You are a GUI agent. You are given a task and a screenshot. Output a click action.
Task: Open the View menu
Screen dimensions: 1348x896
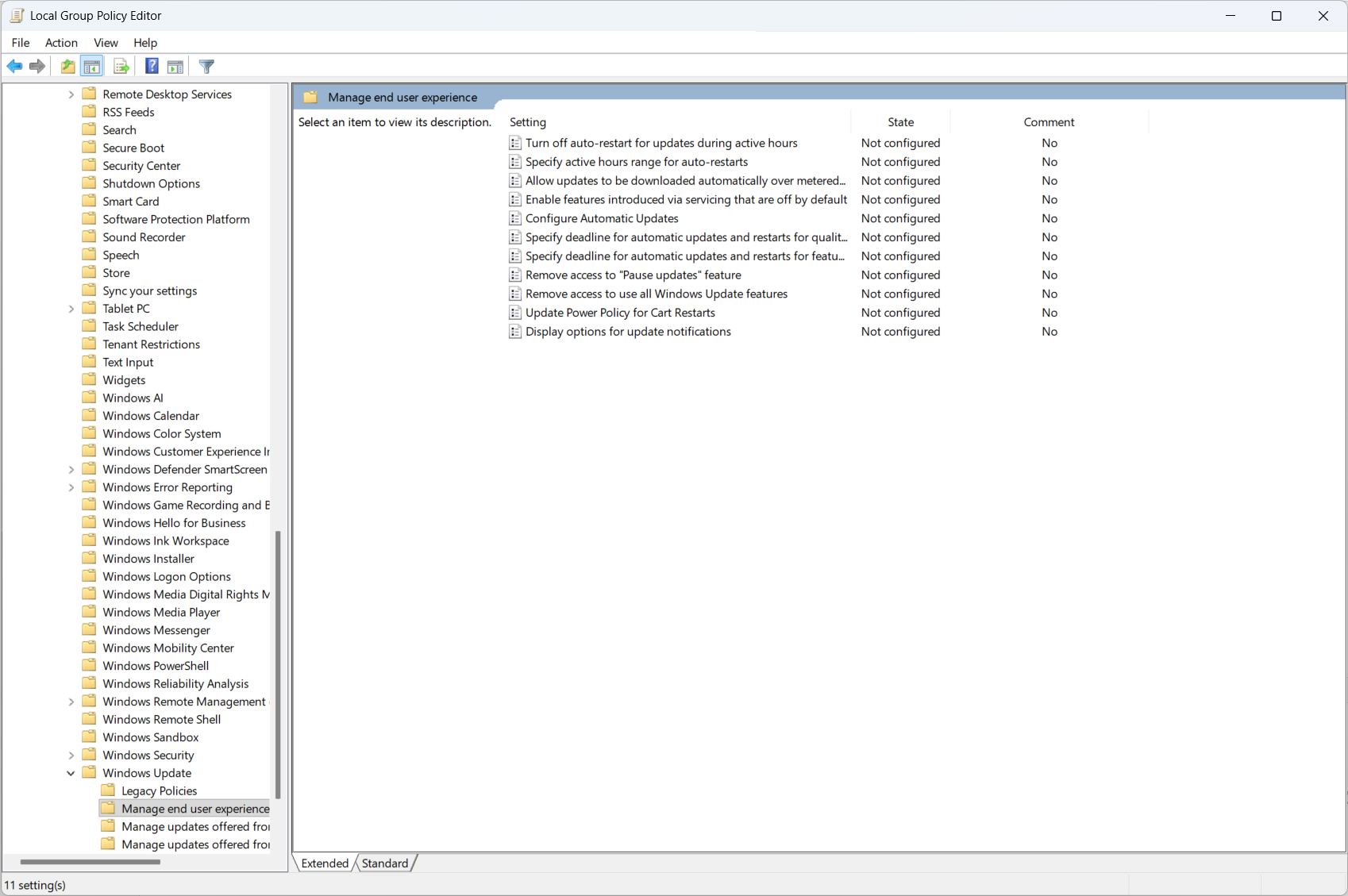coord(106,43)
